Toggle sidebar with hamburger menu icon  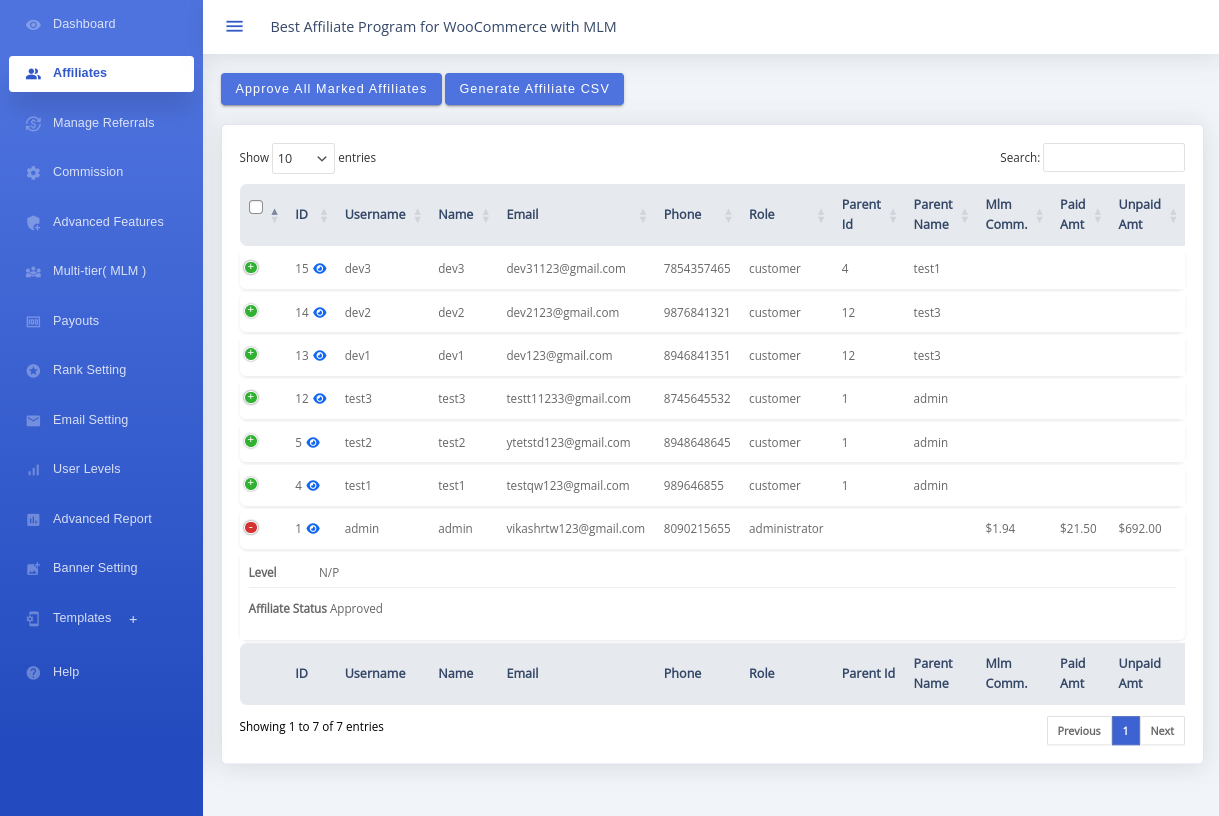234,26
